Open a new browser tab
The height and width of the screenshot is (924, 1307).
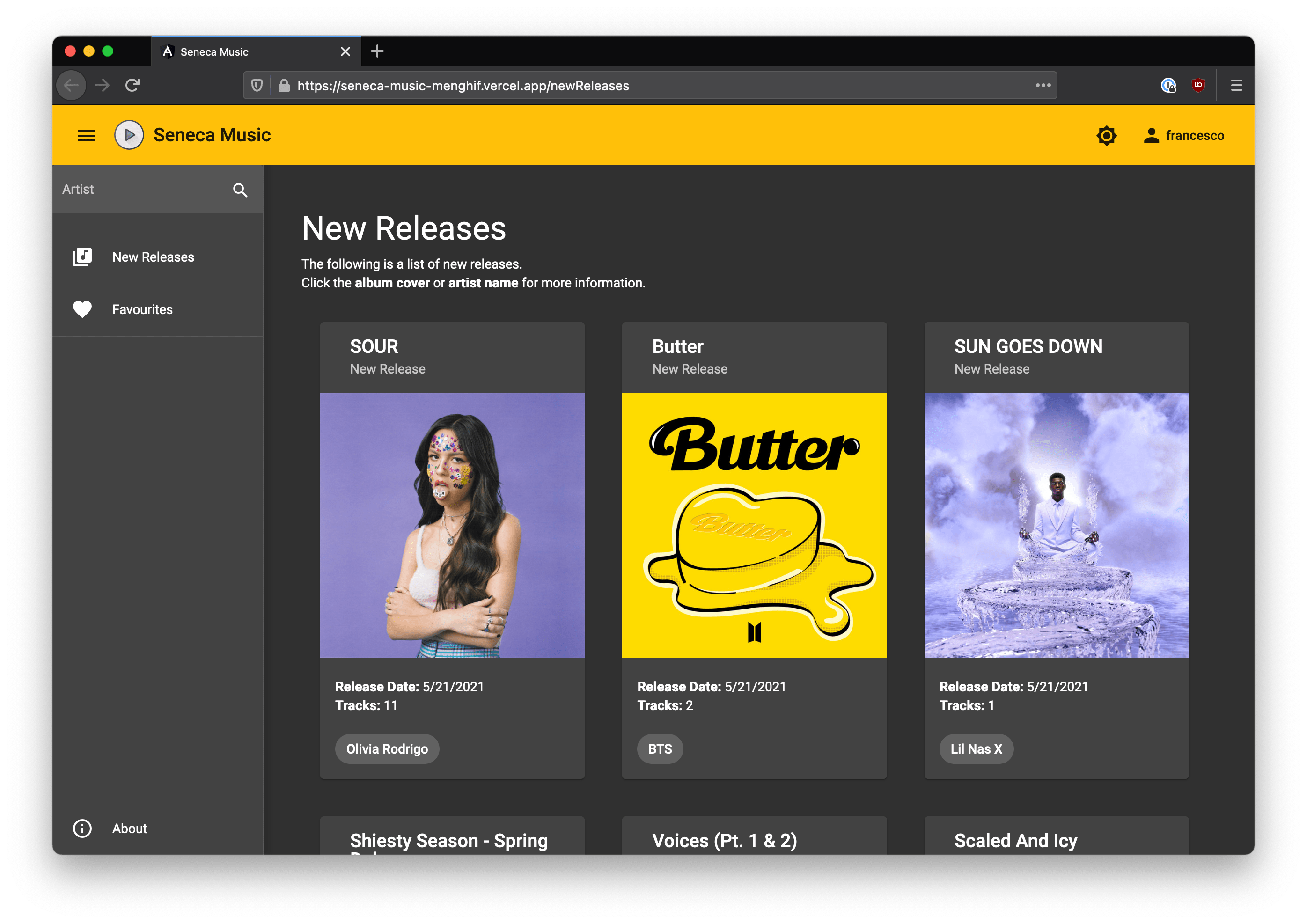click(377, 52)
